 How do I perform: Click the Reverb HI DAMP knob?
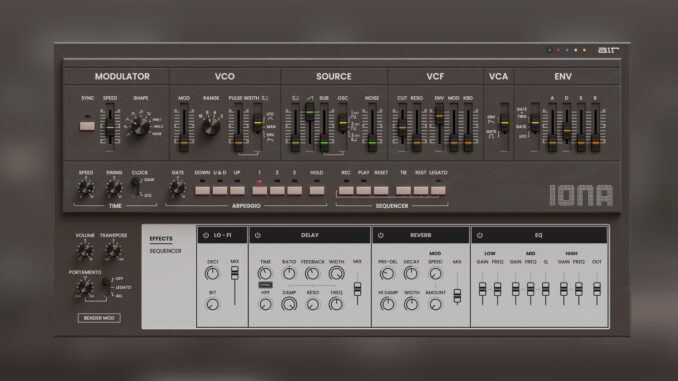(387, 304)
